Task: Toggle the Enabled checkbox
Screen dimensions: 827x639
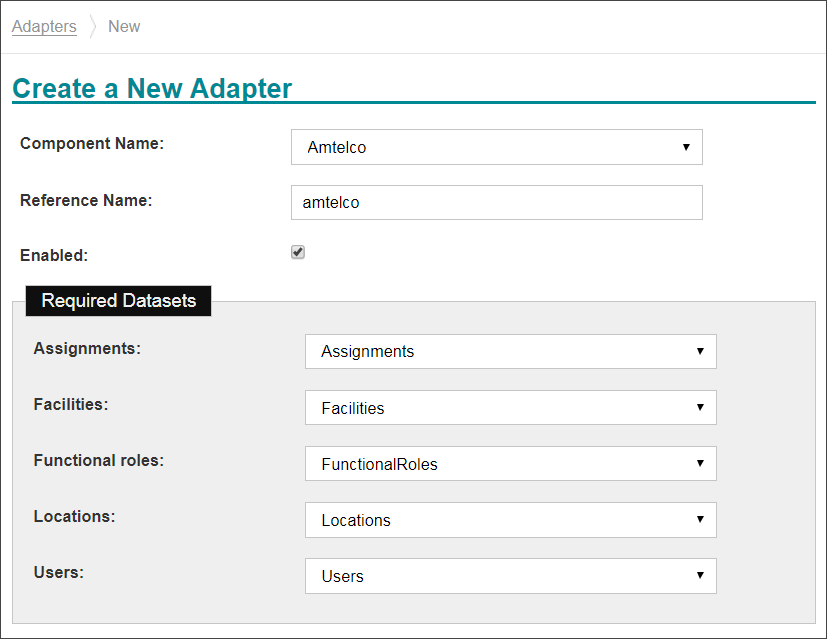Action: click(298, 252)
